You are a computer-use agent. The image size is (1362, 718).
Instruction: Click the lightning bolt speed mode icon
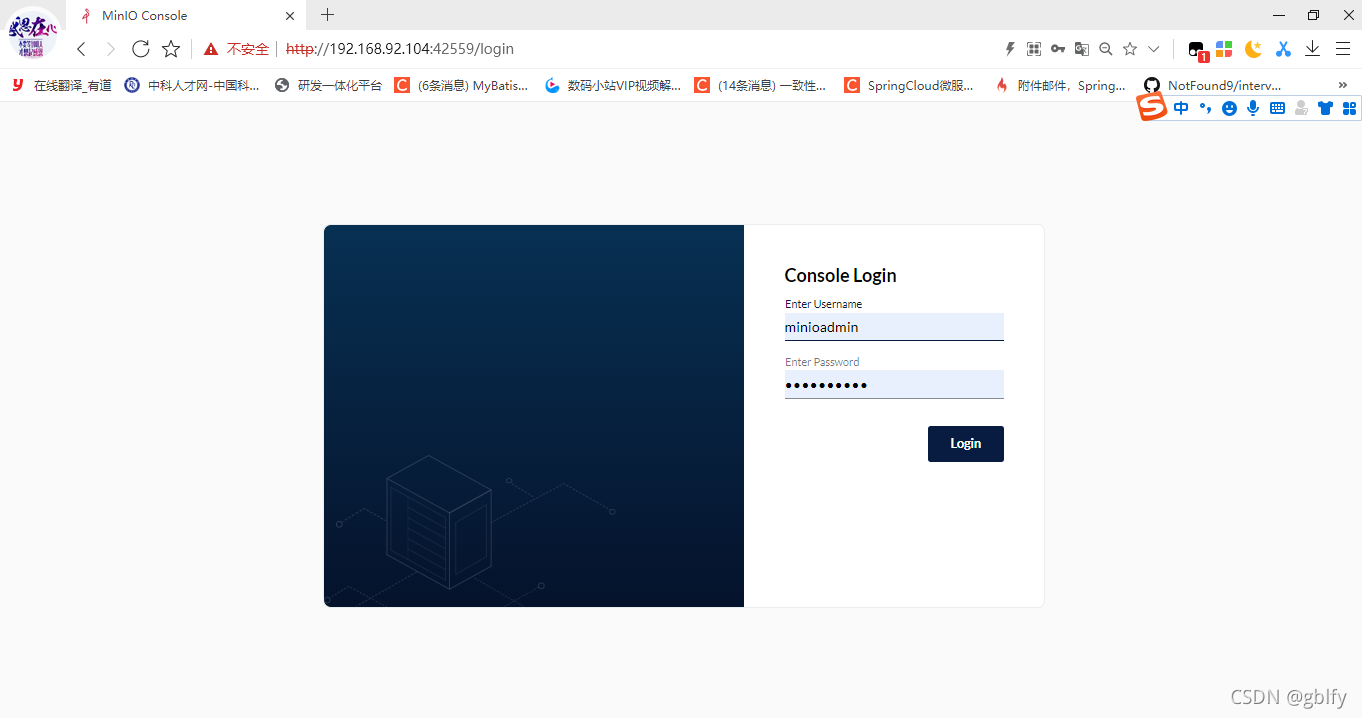[x=1010, y=49]
